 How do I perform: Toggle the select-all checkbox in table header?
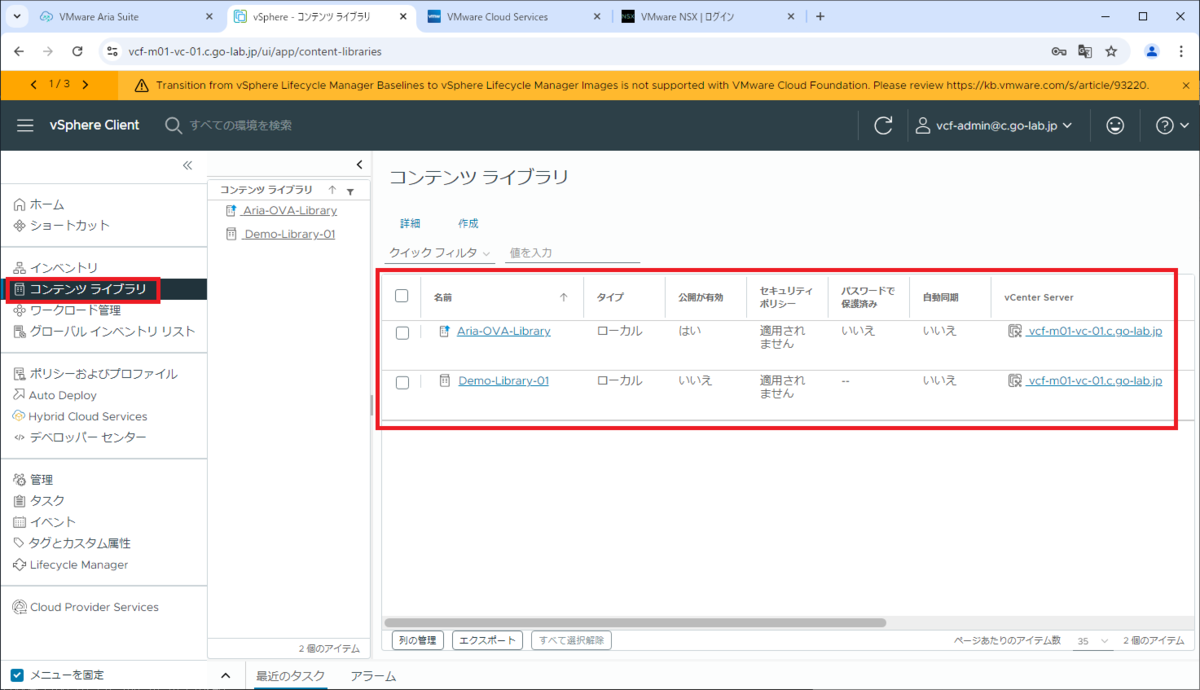[x=402, y=296]
